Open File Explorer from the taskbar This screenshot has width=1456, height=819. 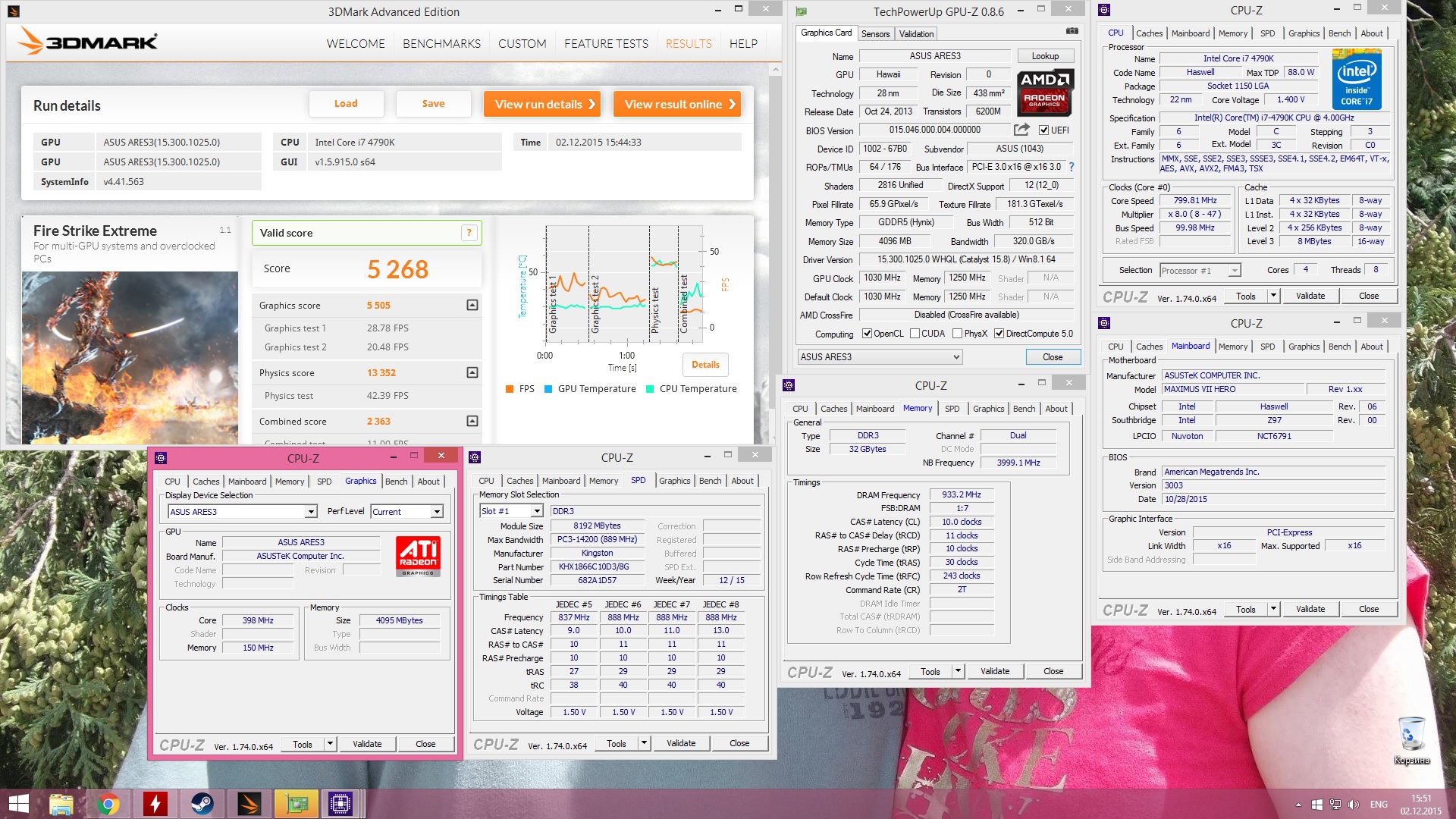coord(61,804)
